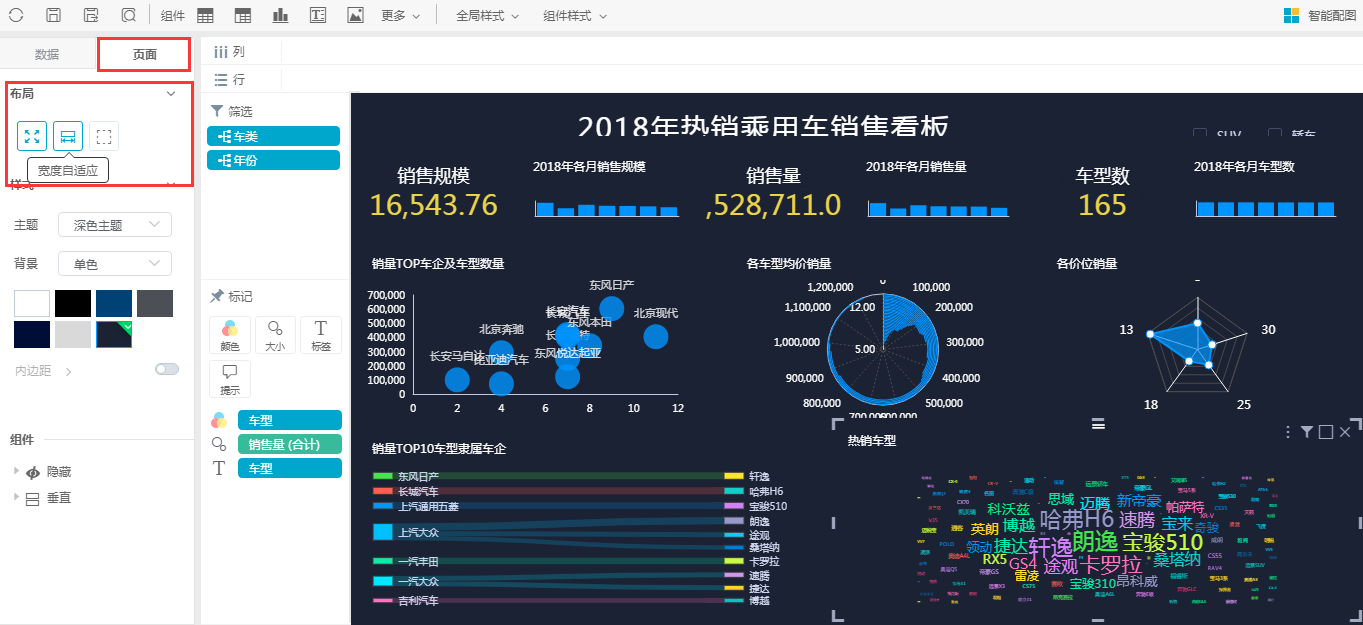Click the 宝骏510 word in the word cloud

pyautogui.click(x=1163, y=542)
